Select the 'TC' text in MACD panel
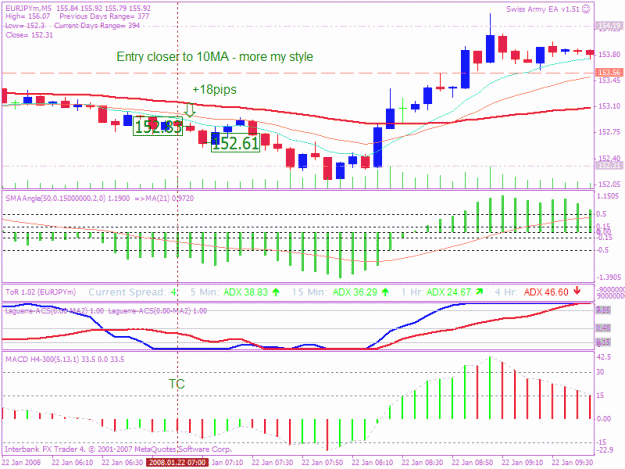Viewport: 625px width, 469px height. point(177,384)
